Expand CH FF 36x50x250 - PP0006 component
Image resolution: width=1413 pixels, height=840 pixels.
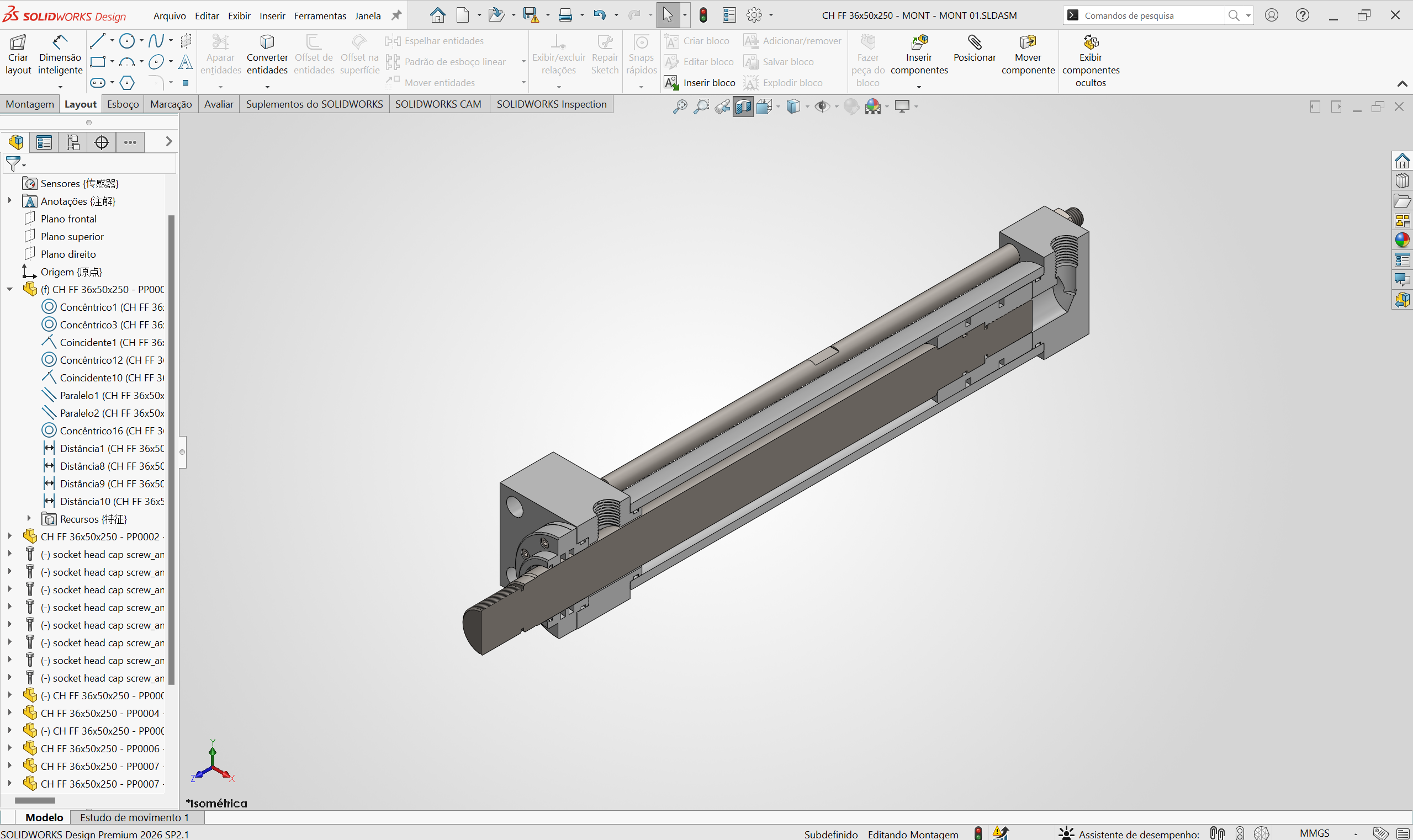point(9,748)
